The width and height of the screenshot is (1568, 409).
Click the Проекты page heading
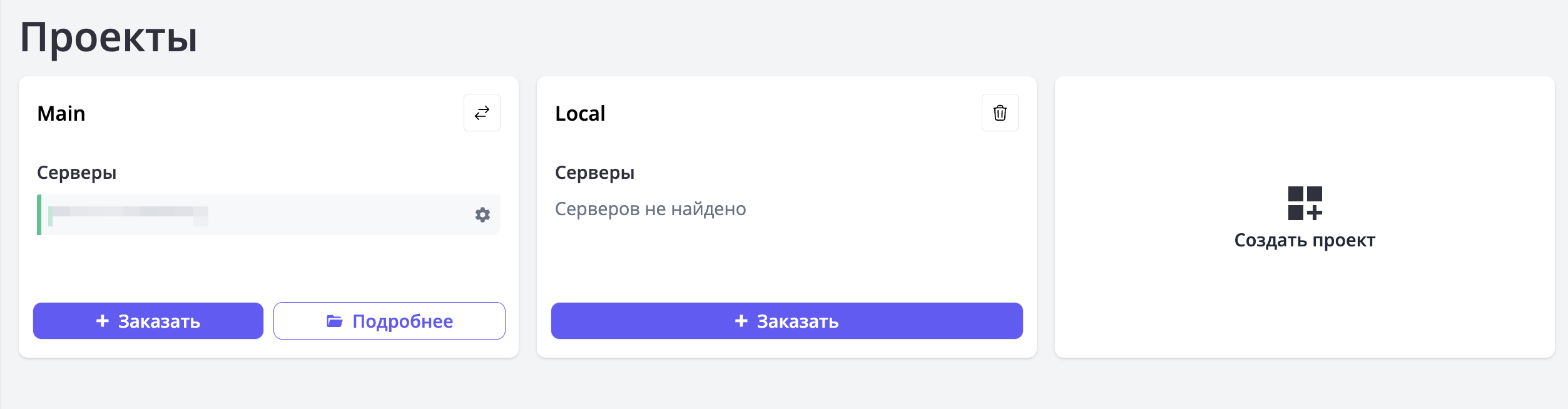click(109, 38)
